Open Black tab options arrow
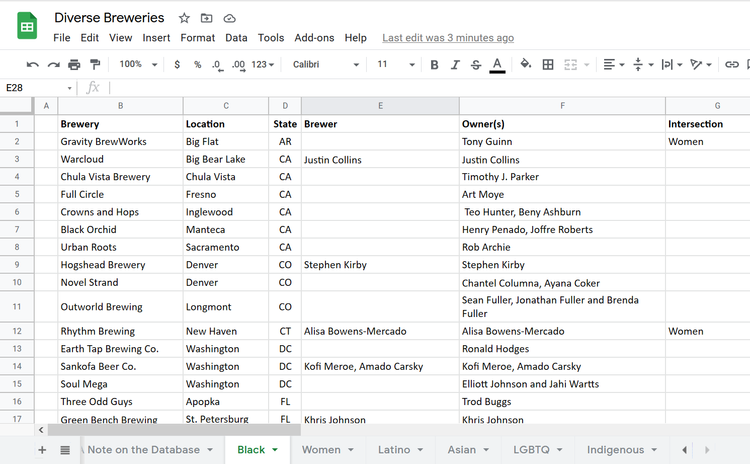The width and height of the screenshot is (750, 464). 275,450
